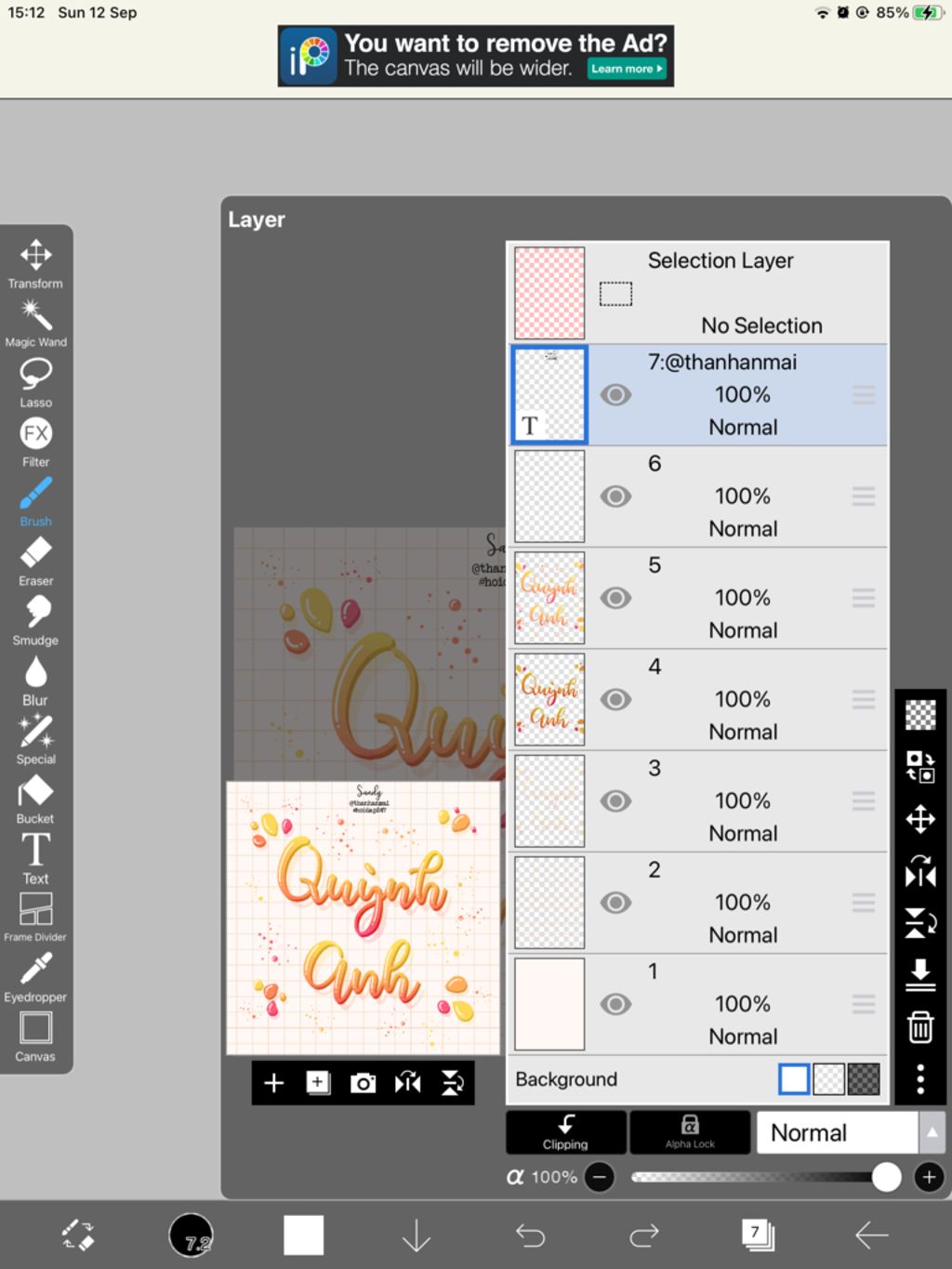Toggle visibility of layer 4
The image size is (952, 1269).
point(615,699)
